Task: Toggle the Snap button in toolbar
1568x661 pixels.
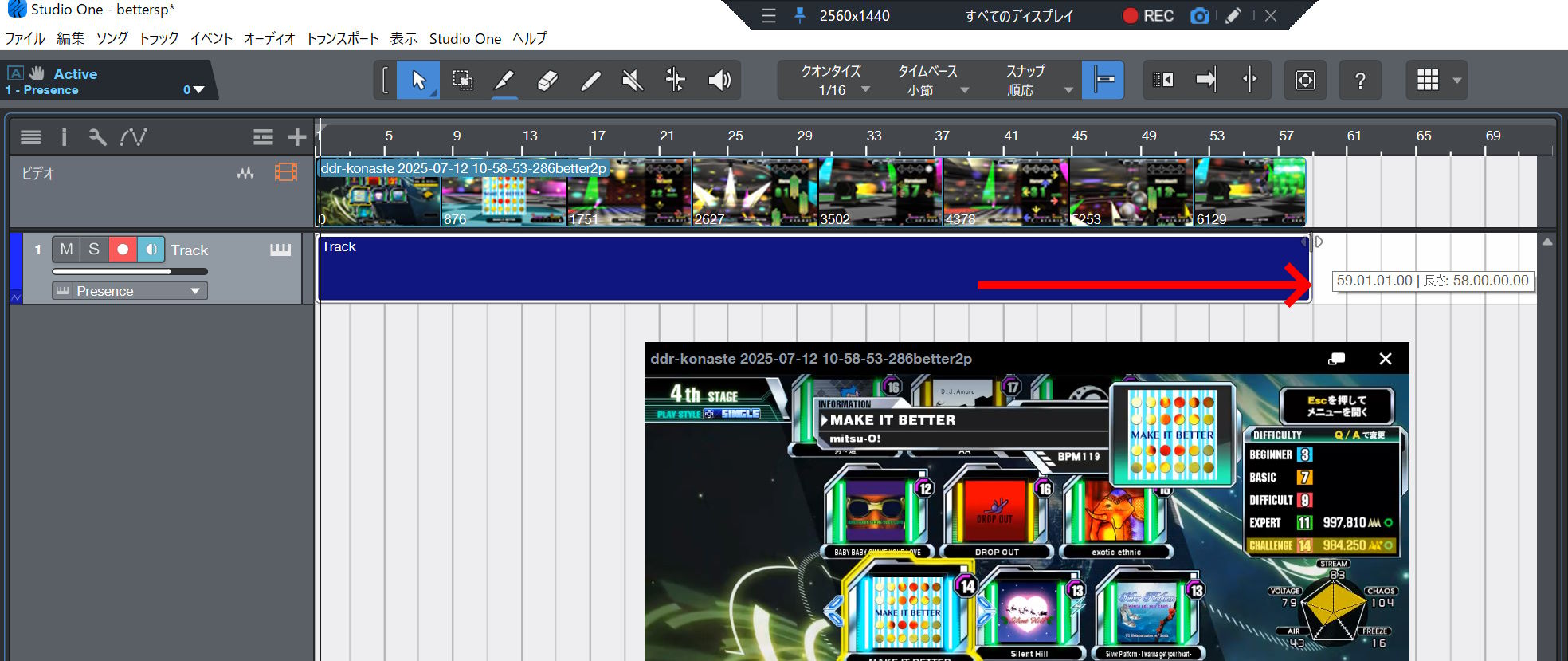Action: (1103, 80)
